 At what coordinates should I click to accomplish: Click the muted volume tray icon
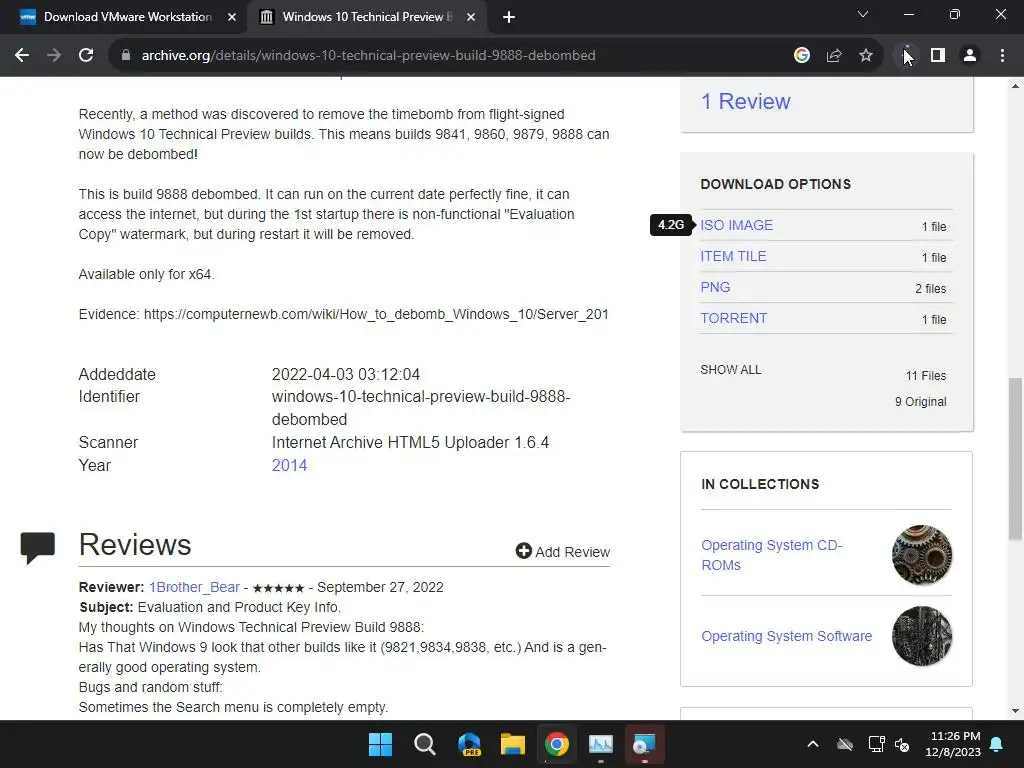(x=902, y=744)
